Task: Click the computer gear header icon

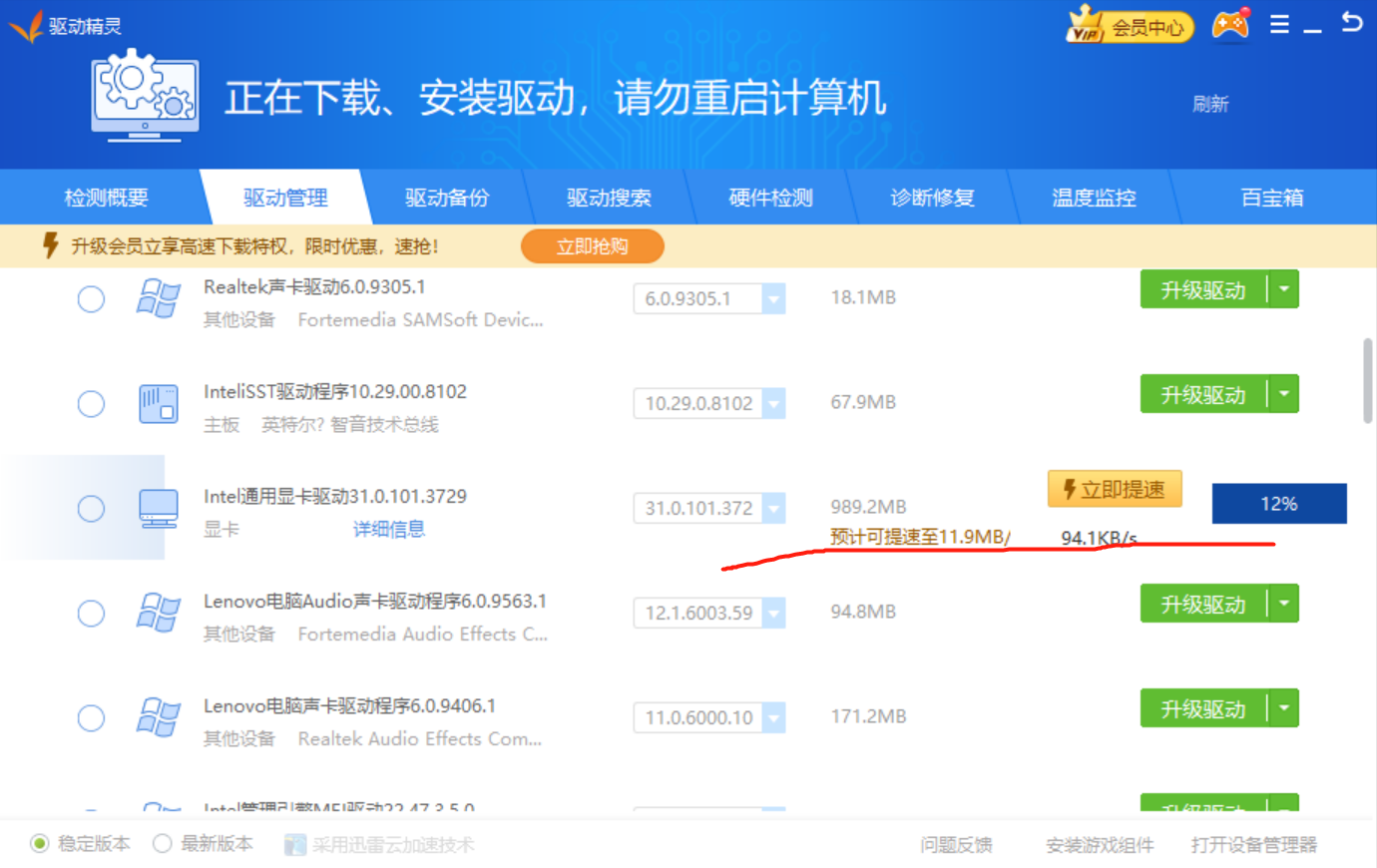Action: point(145,97)
